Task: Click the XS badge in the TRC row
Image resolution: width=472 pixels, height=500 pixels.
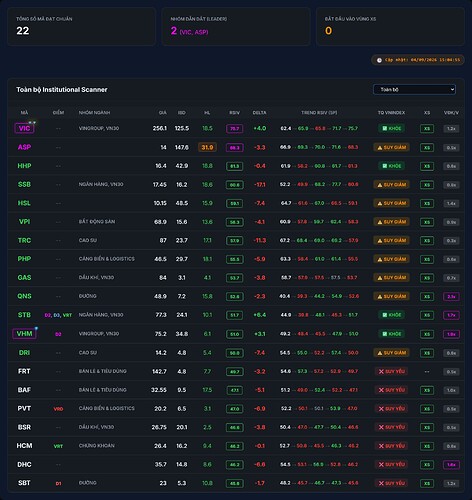Action: pyautogui.click(x=427, y=241)
